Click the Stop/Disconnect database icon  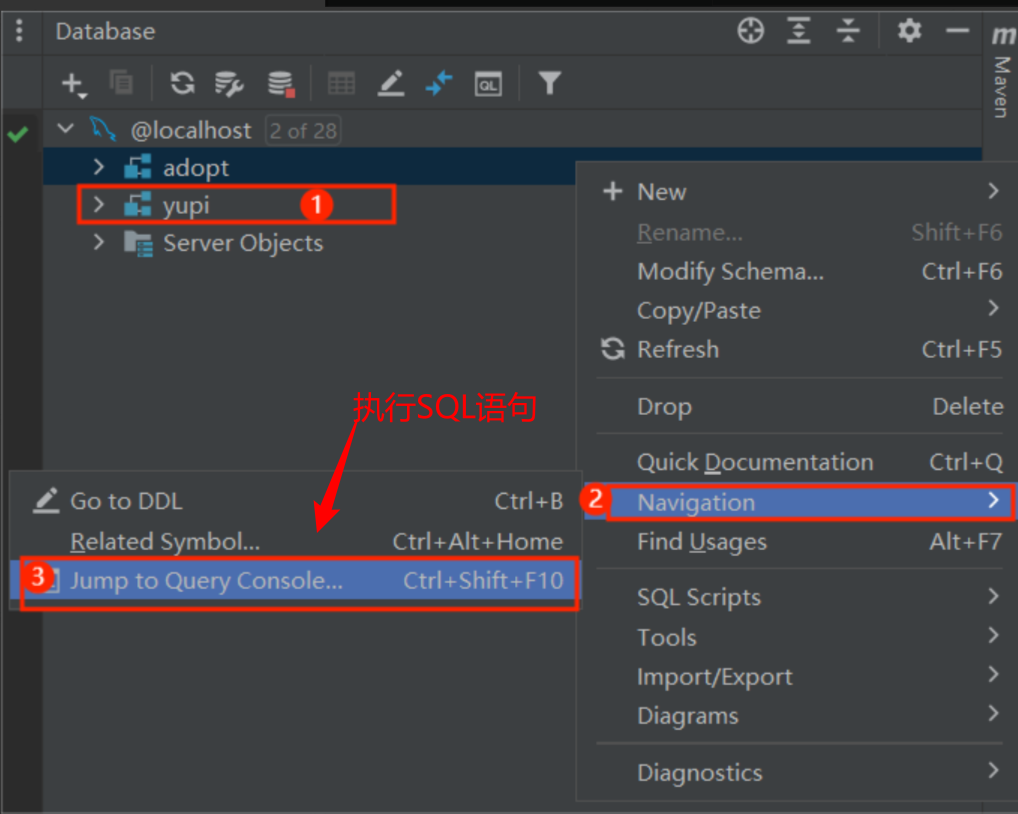point(281,85)
